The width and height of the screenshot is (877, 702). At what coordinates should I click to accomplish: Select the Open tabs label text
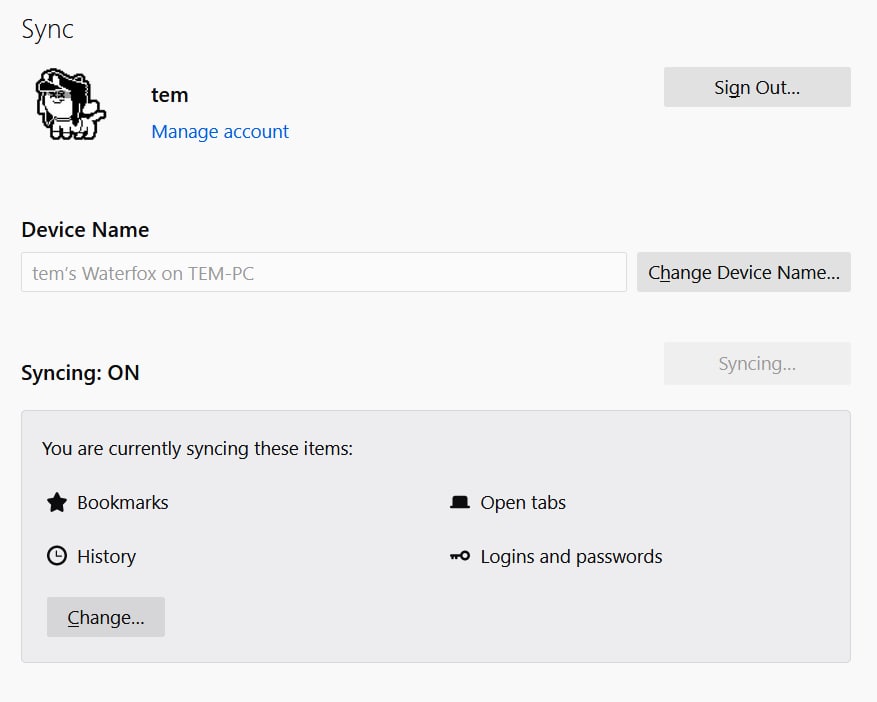(x=523, y=502)
